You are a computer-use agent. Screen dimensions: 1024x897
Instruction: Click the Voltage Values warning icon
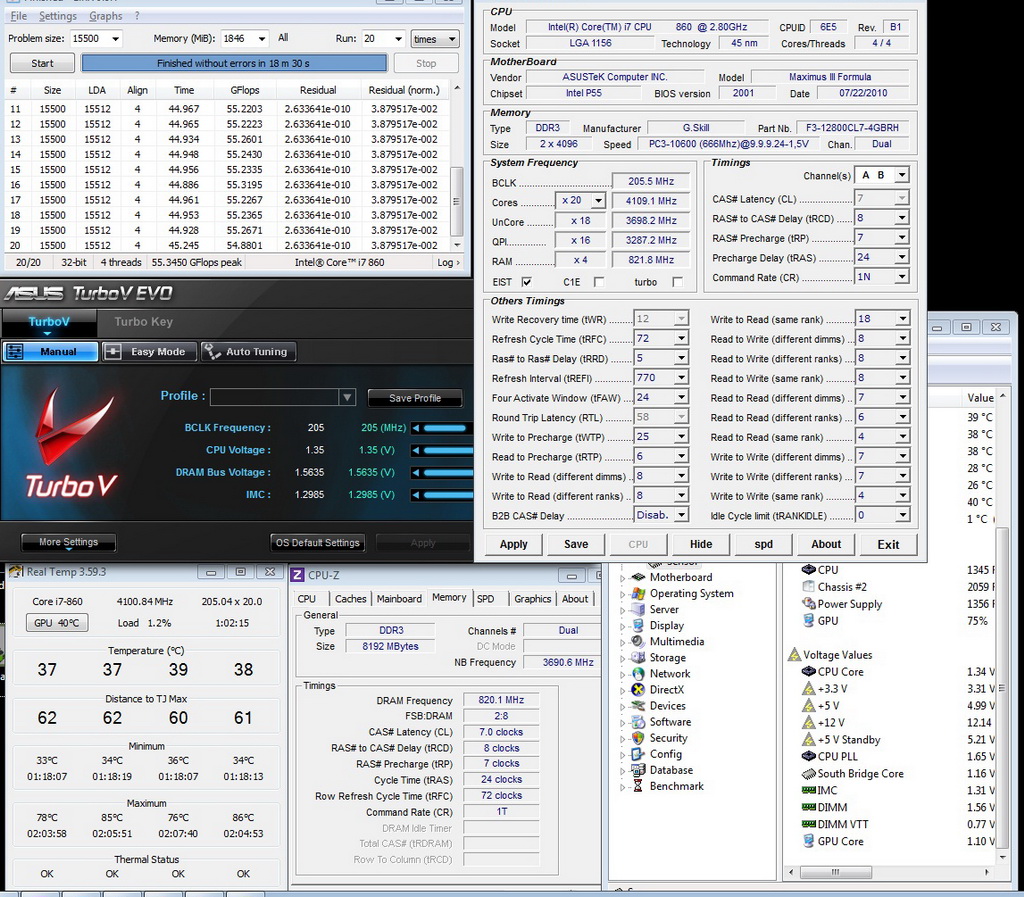point(794,654)
